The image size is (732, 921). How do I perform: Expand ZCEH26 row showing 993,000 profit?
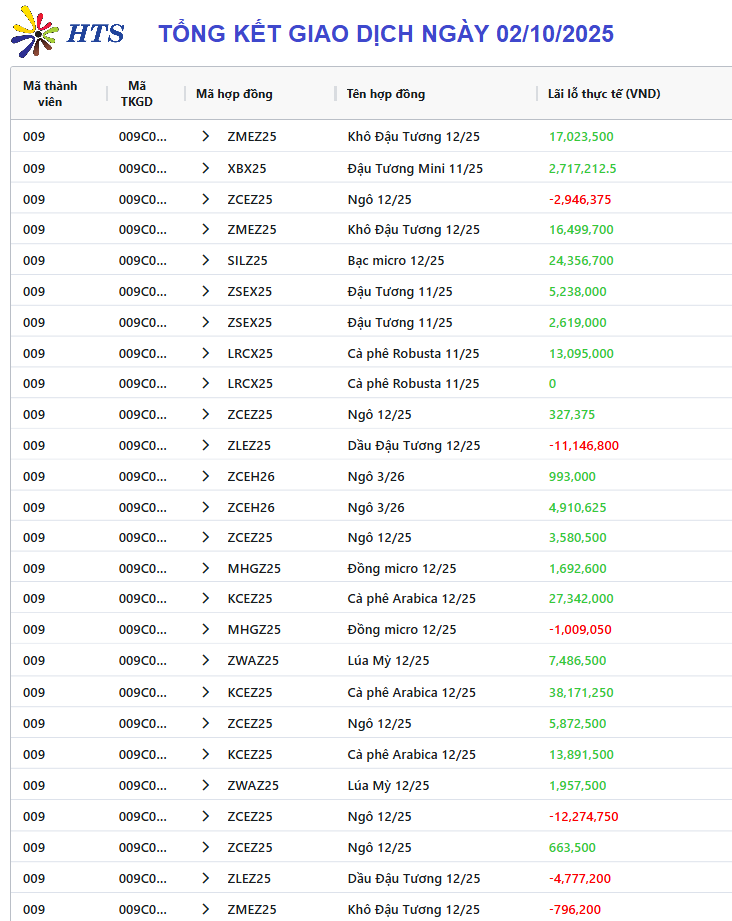(206, 476)
